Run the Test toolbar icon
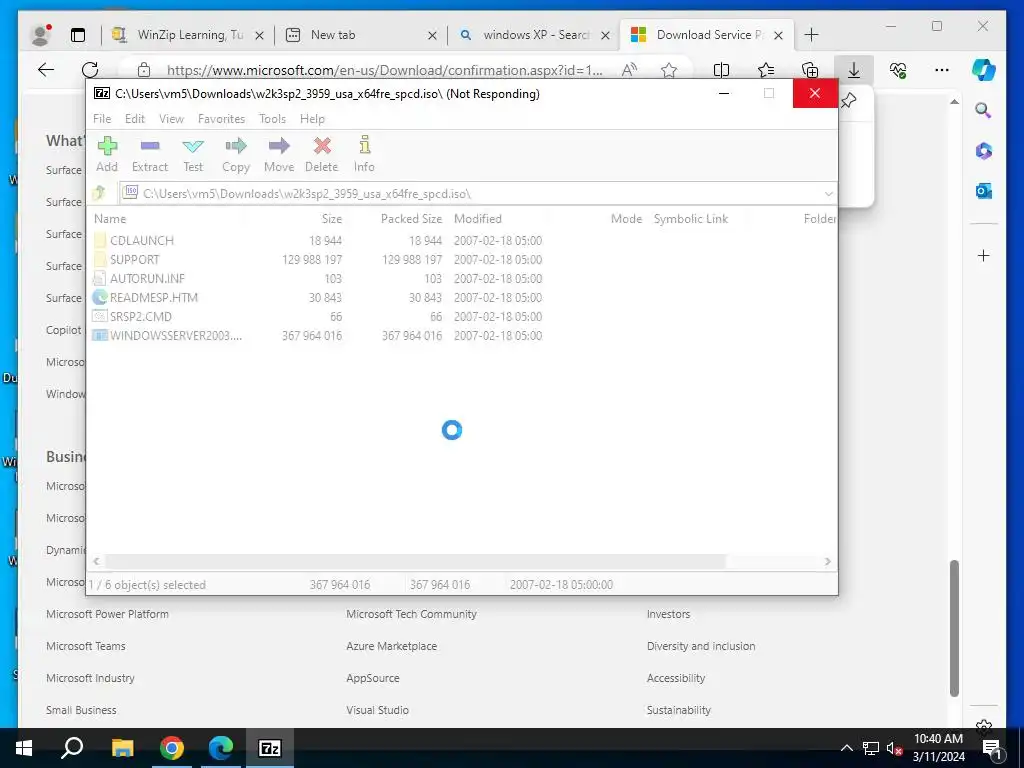Viewport: 1024px width, 768px height. tap(193, 146)
